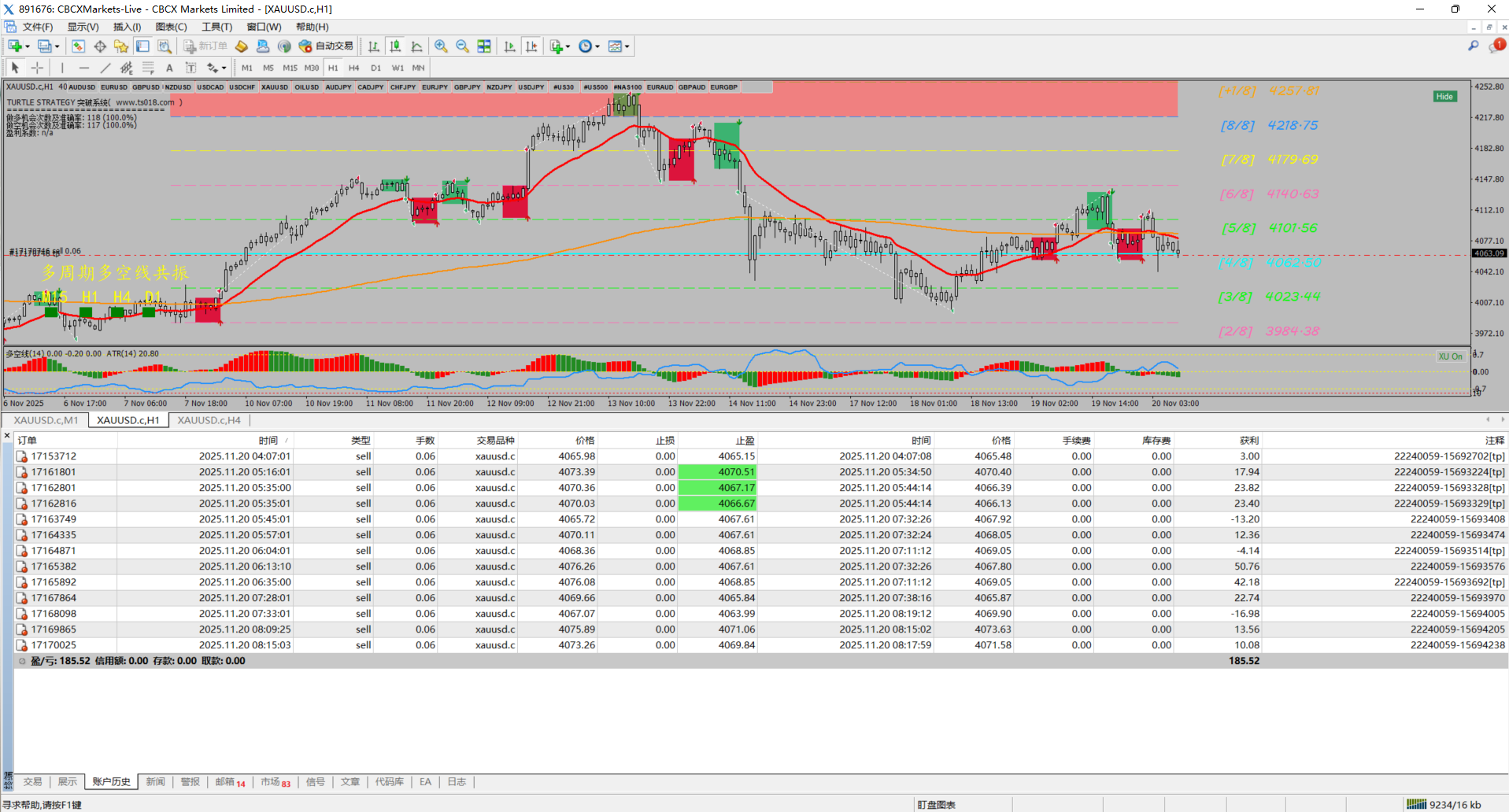Select order row 17165382
This screenshot has height=812, width=1509.
760,567
